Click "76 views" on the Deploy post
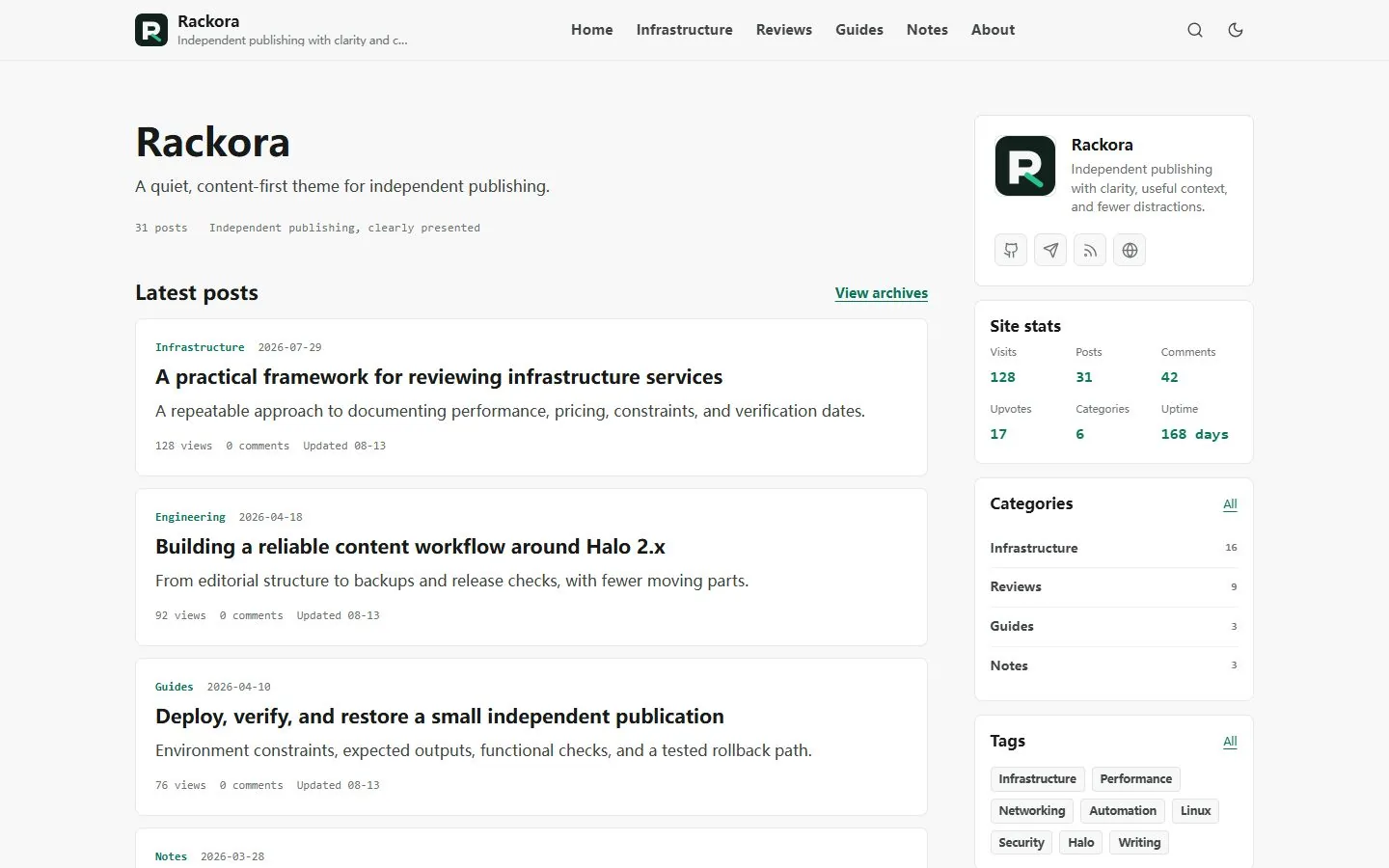This screenshot has width=1389, height=868. click(180, 785)
